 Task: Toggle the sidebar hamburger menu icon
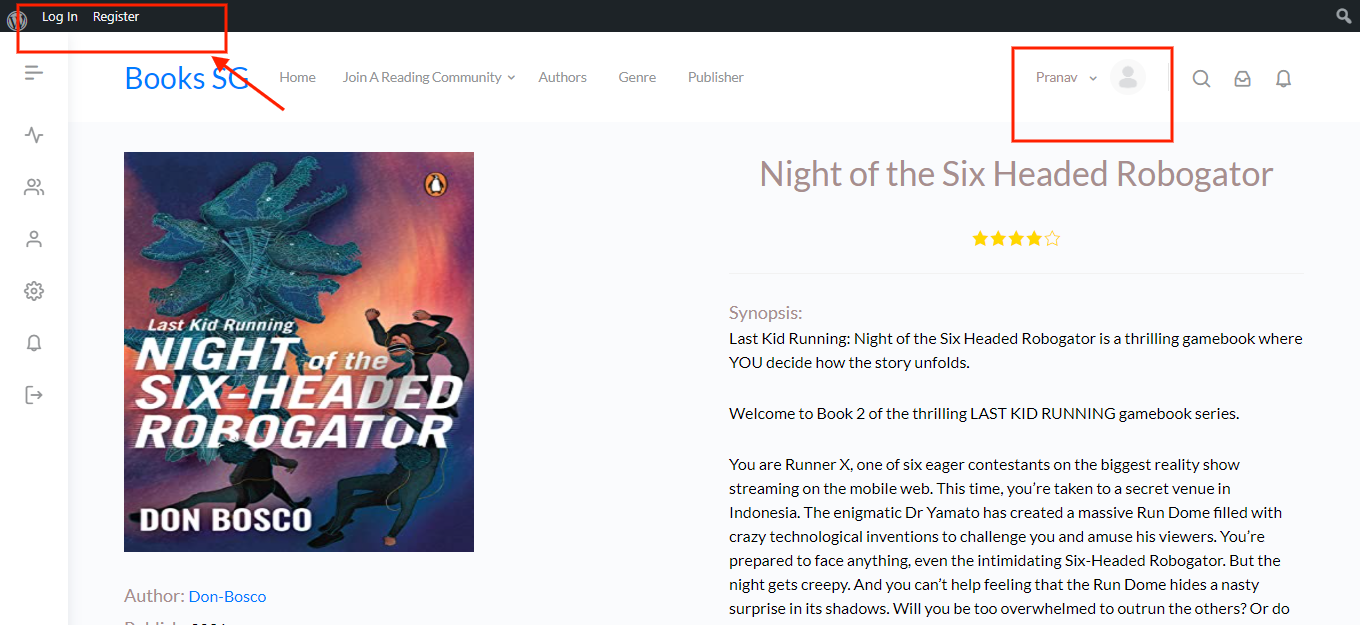coord(34,72)
